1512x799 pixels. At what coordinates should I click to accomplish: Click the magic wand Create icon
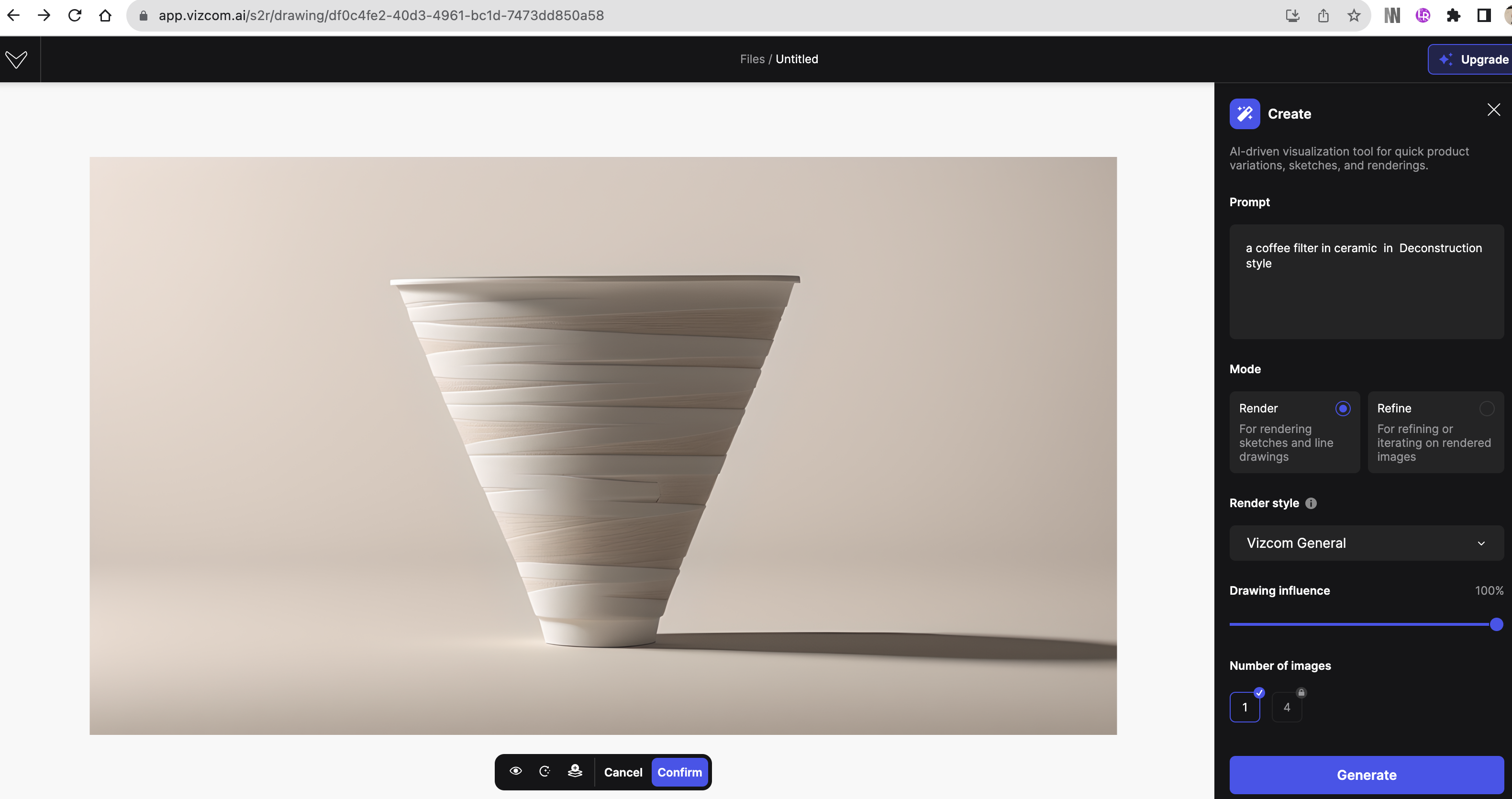click(x=1245, y=114)
